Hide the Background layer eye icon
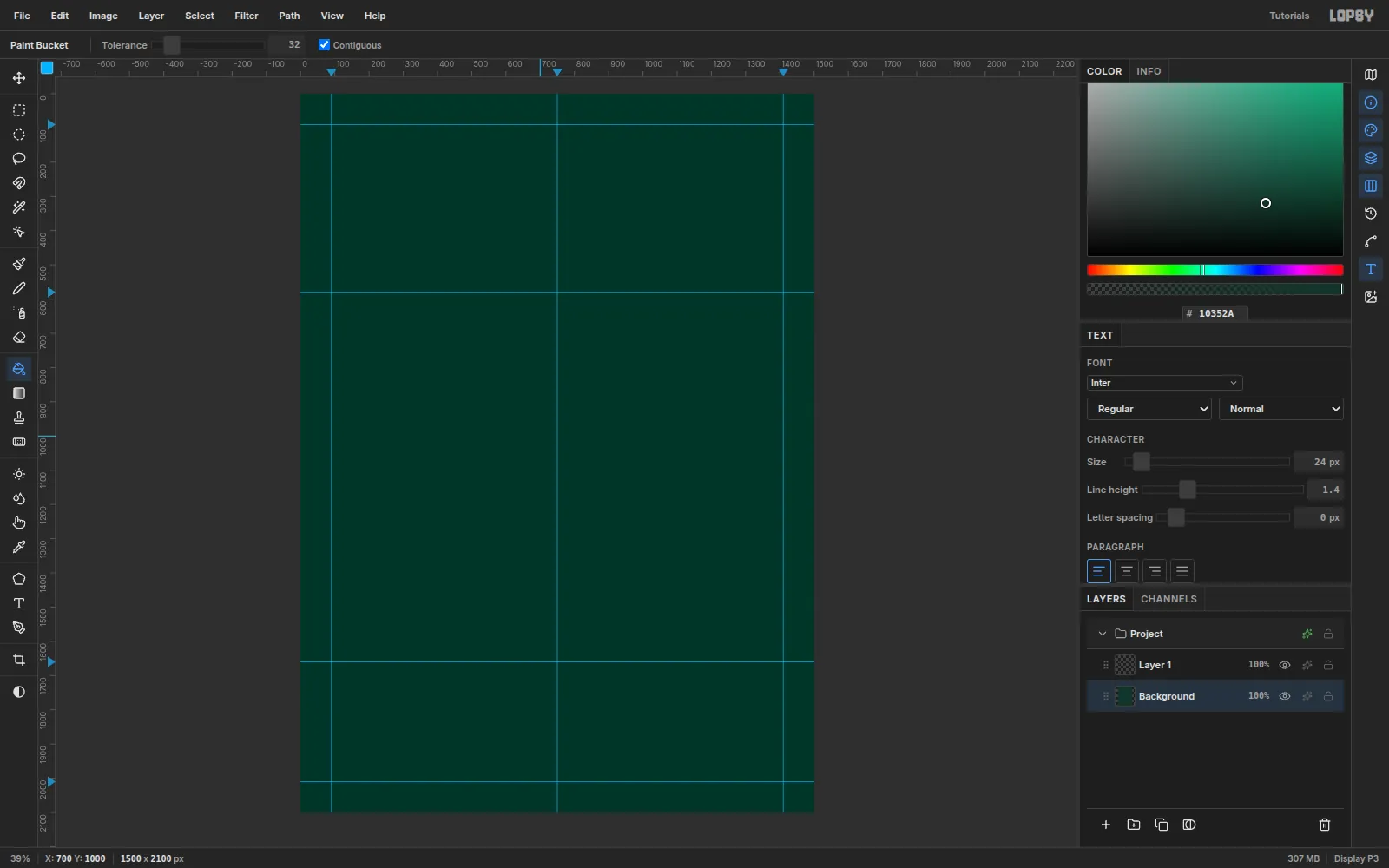The height and width of the screenshot is (868, 1389). [1285, 696]
